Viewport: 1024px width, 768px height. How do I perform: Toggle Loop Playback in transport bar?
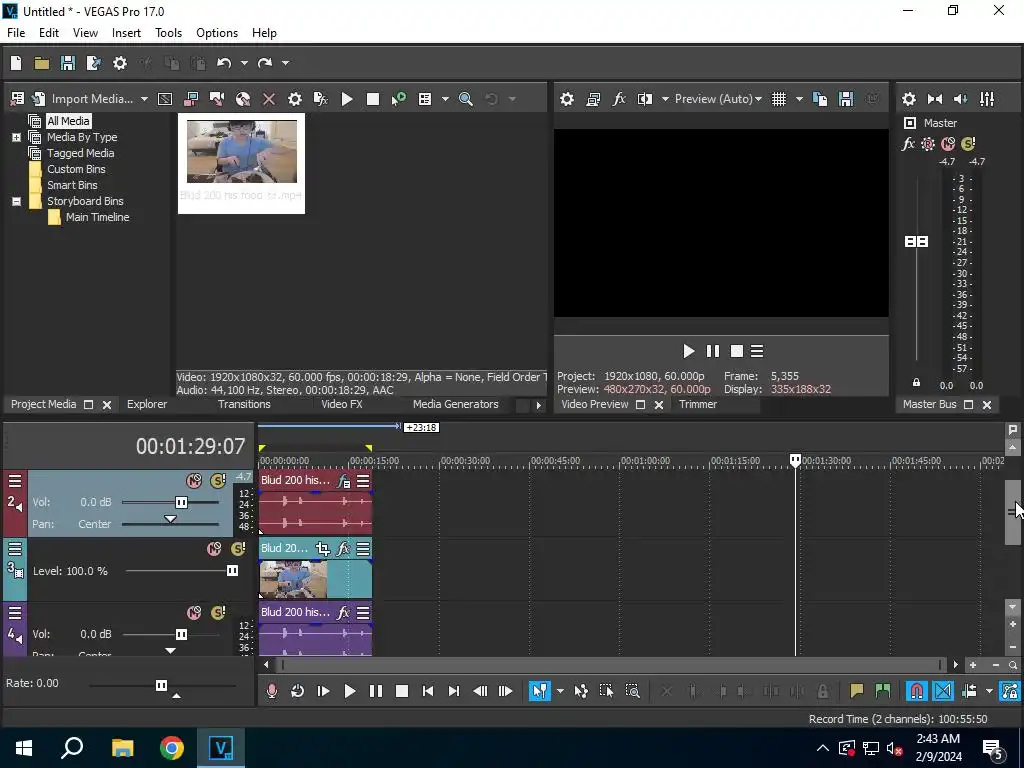[297, 691]
